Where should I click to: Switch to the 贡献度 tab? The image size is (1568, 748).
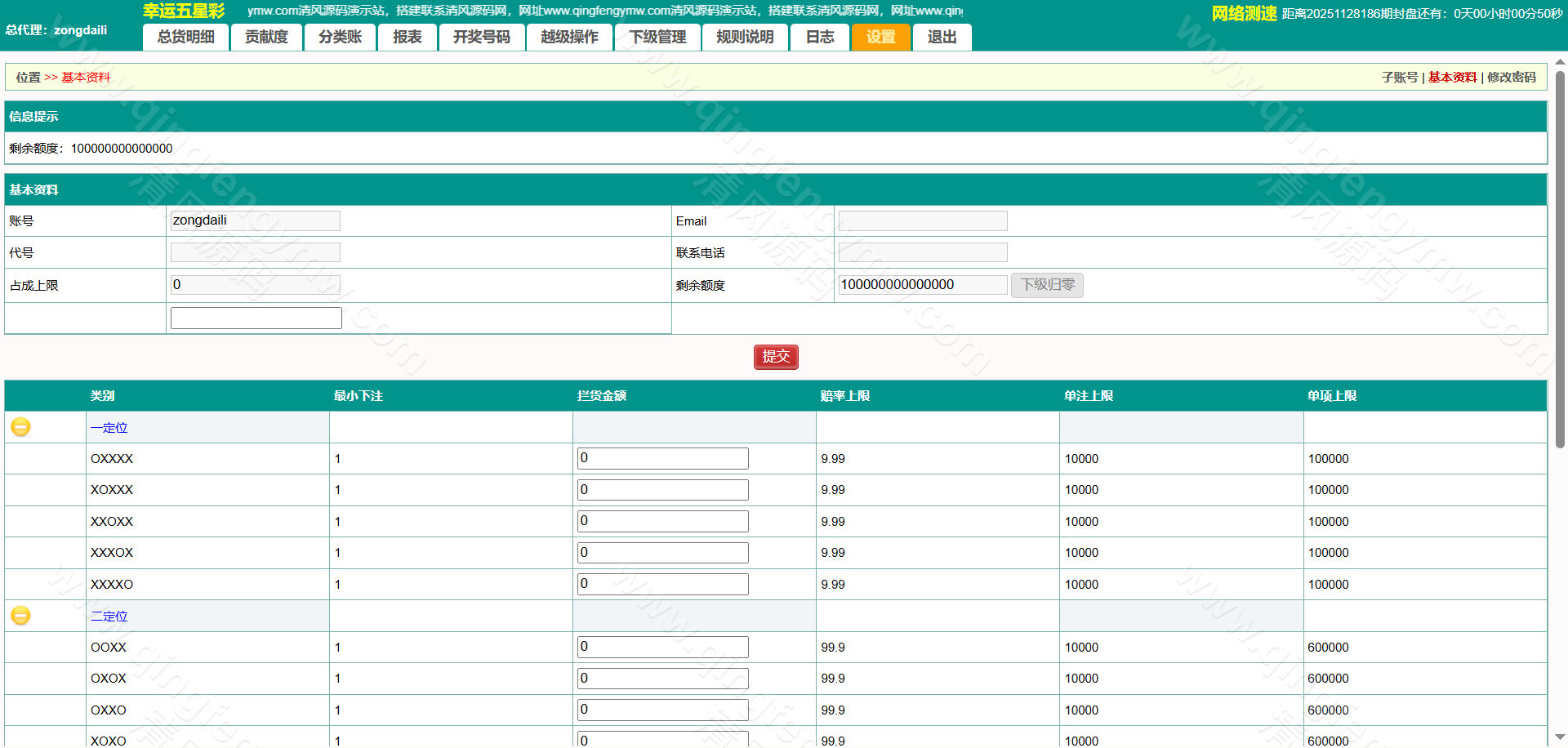coord(266,38)
